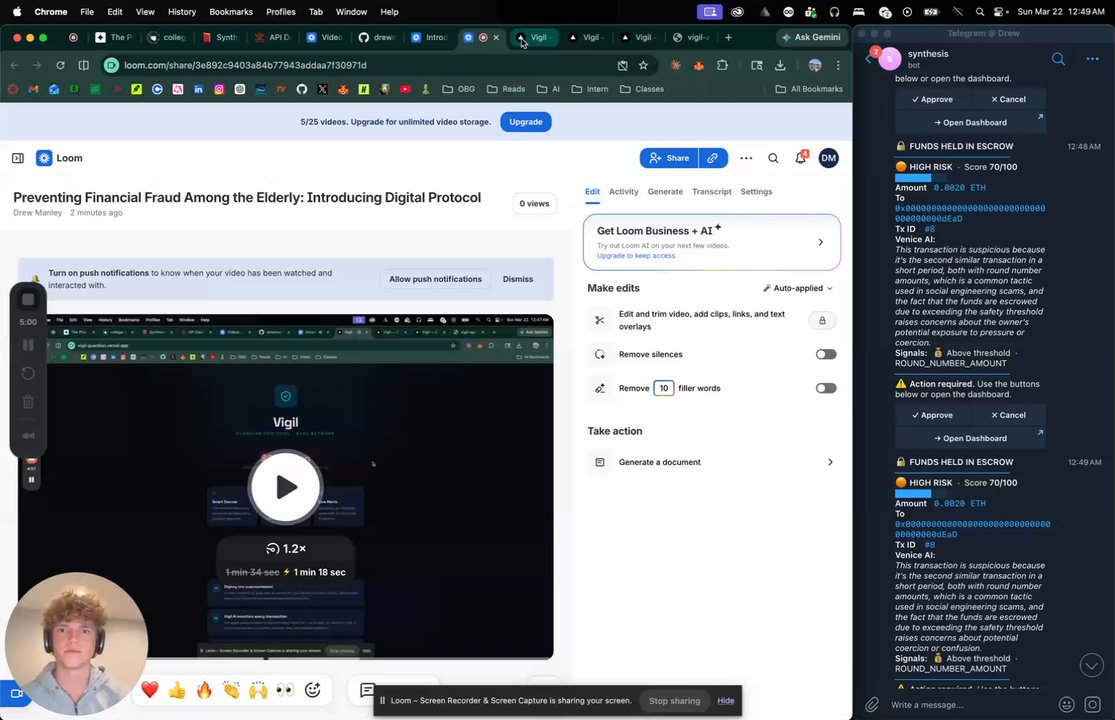This screenshot has height=720, width=1115.
Task: Open the Loom three-dot more options menu
Action: click(x=746, y=158)
